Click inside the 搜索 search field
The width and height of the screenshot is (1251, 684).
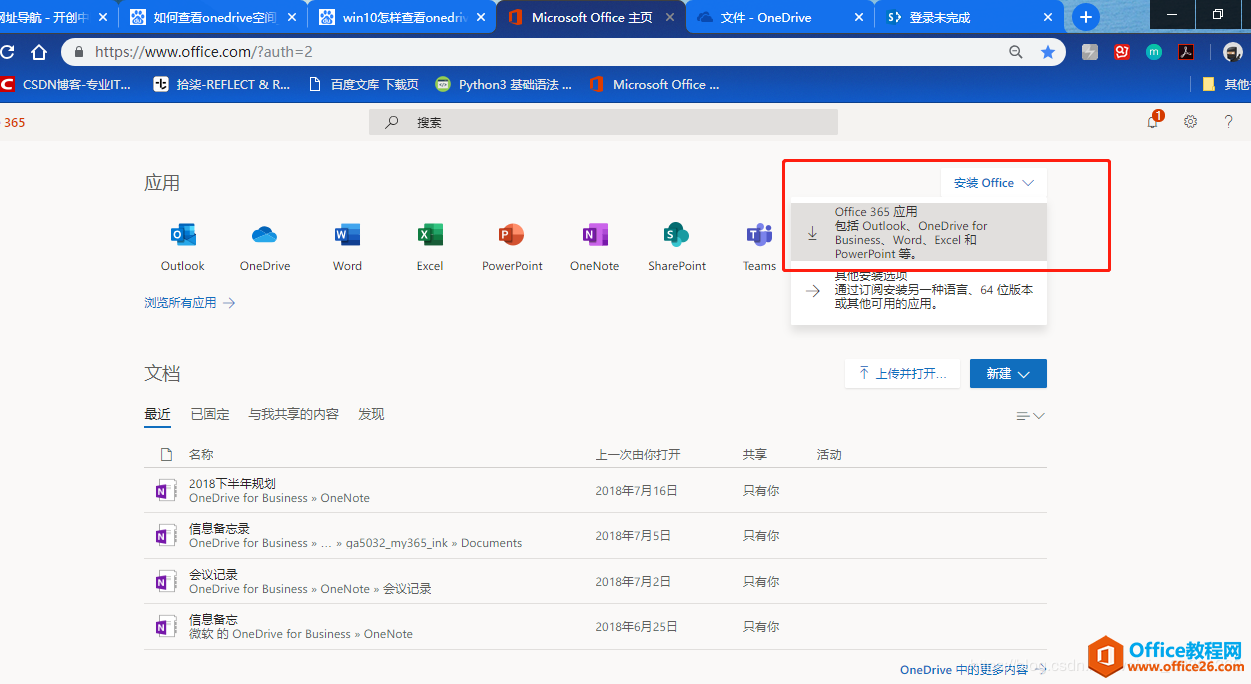click(x=600, y=121)
